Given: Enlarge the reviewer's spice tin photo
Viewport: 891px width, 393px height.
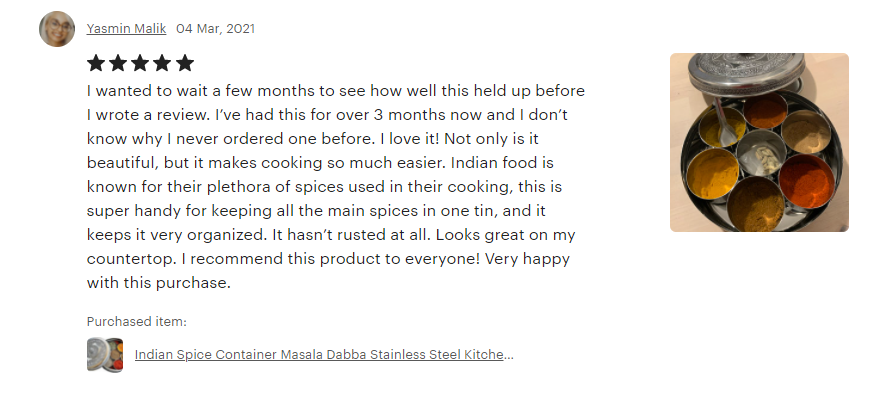Looking at the screenshot, I should [x=759, y=143].
